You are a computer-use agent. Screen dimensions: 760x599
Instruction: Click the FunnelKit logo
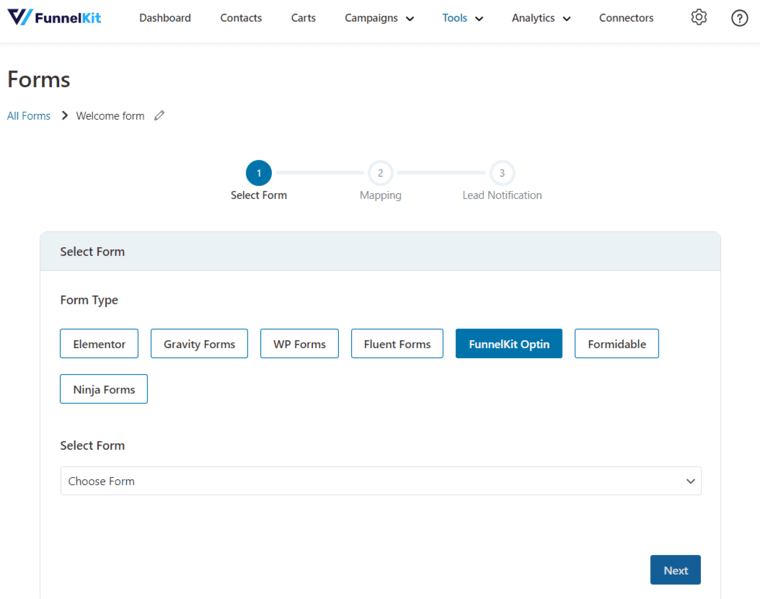pyautogui.click(x=54, y=17)
